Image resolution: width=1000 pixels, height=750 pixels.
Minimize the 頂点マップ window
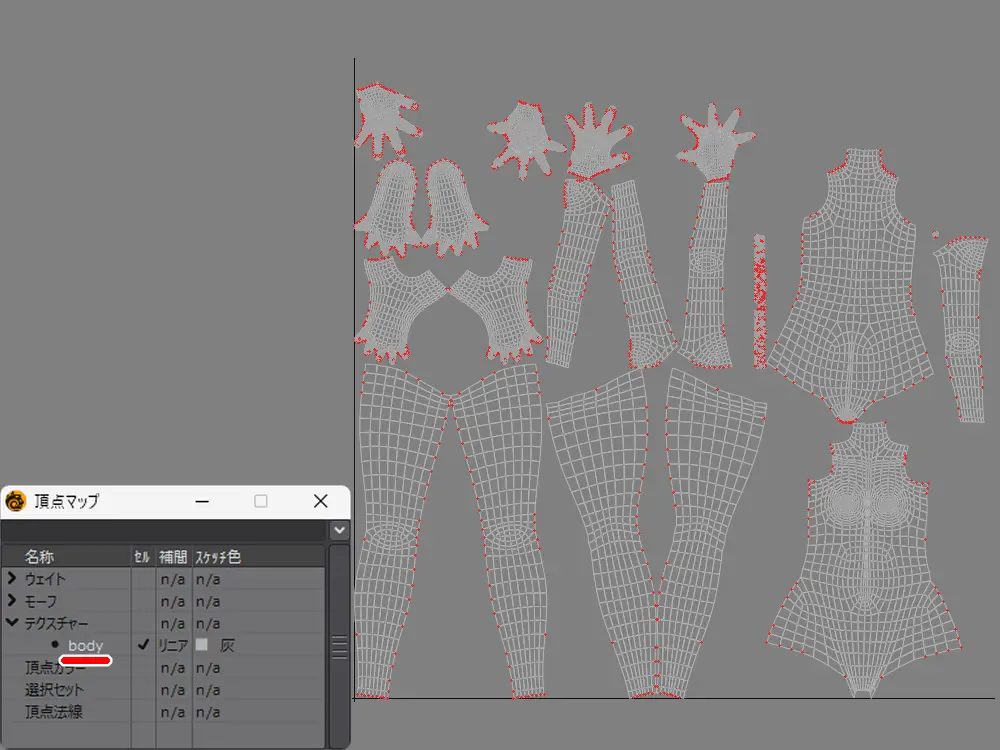201,501
